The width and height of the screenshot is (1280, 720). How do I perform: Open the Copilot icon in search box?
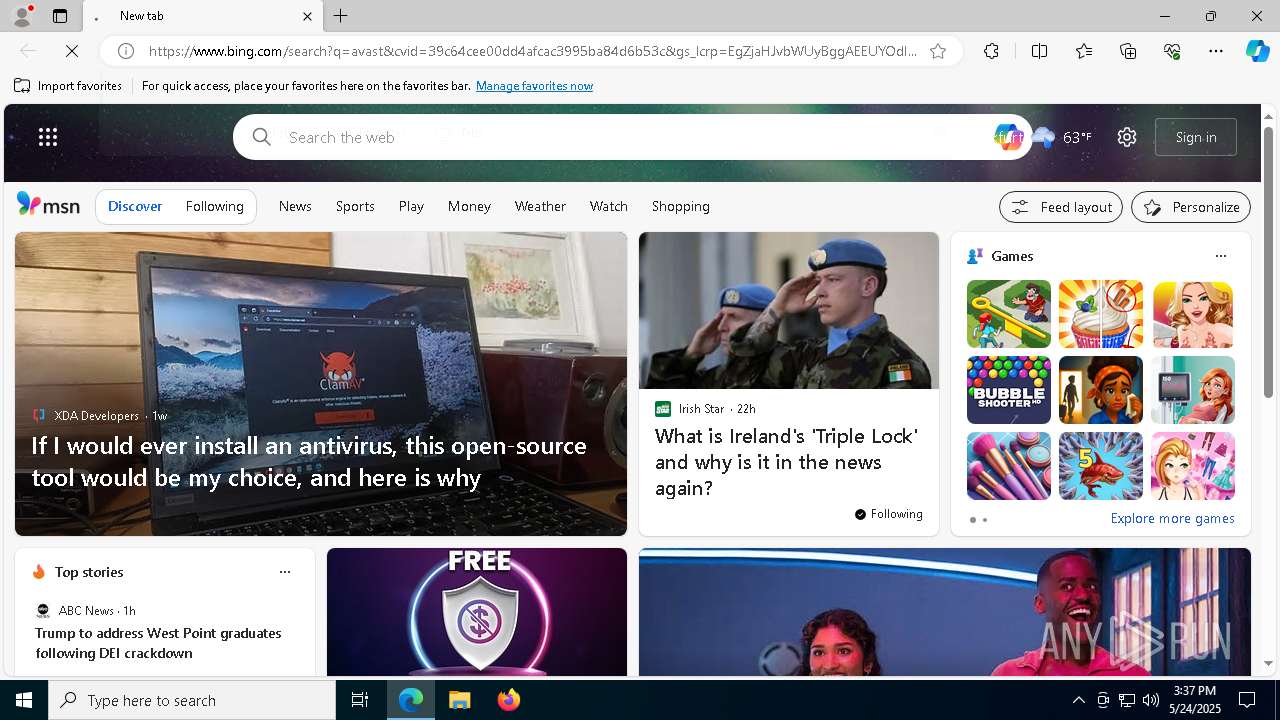(x=1007, y=137)
